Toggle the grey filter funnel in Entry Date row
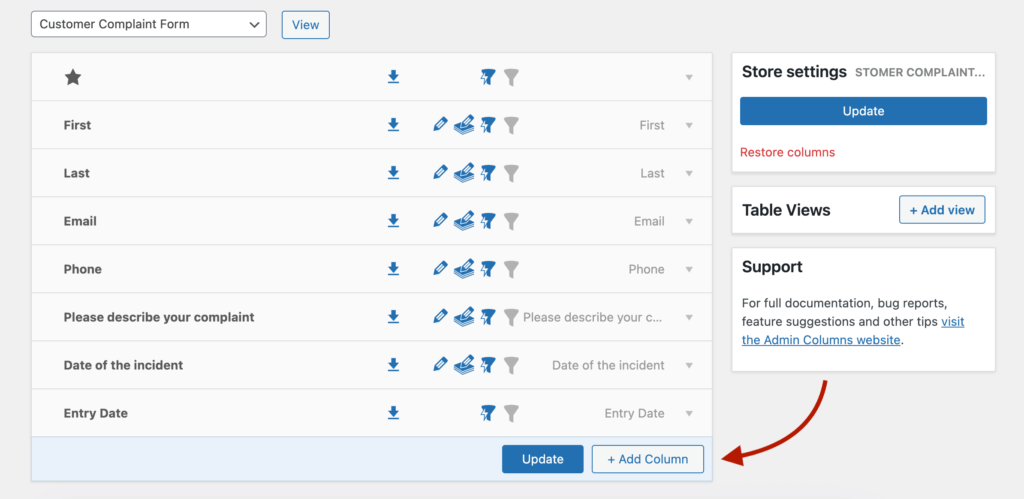The height and width of the screenshot is (499, 1024). 511,413
